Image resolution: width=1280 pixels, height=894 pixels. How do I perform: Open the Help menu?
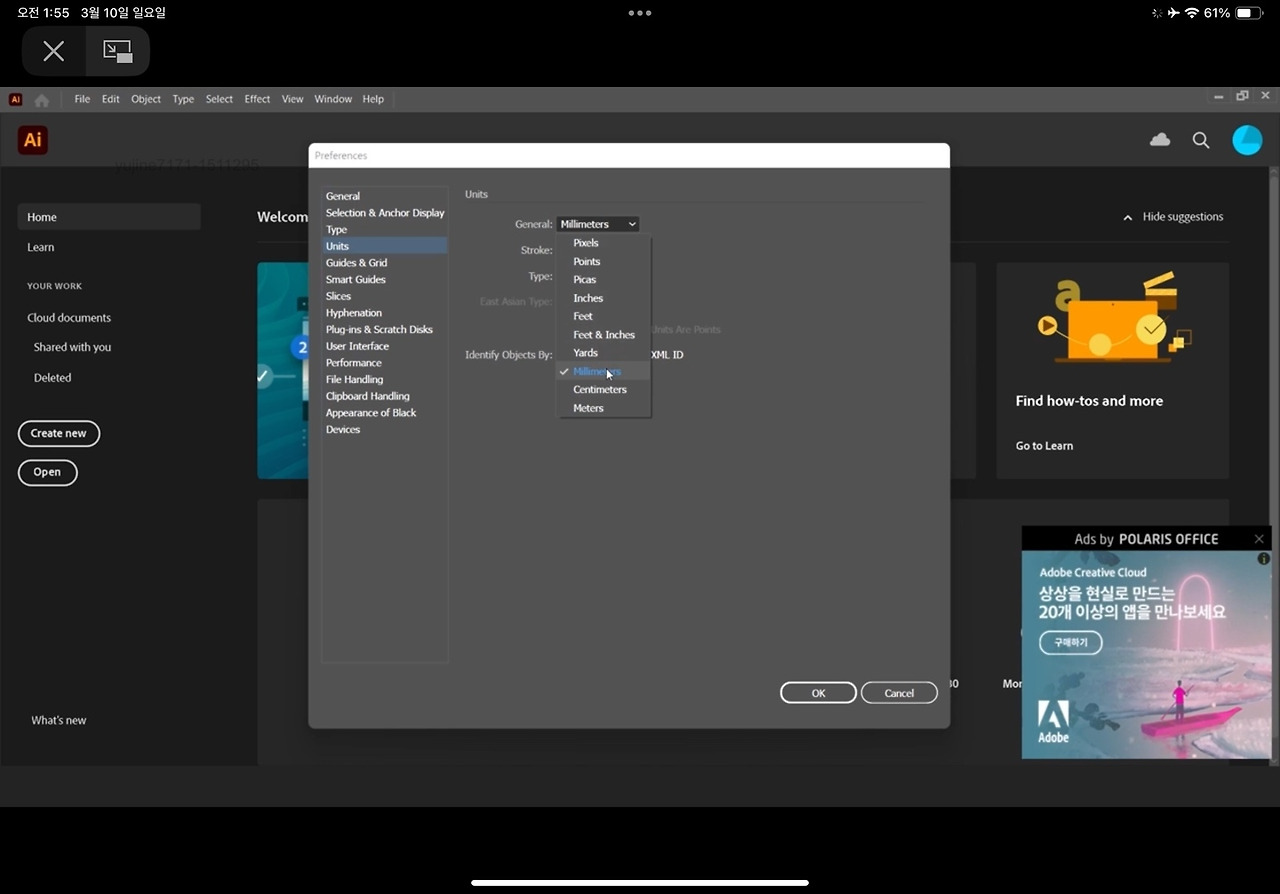point(373,99)
